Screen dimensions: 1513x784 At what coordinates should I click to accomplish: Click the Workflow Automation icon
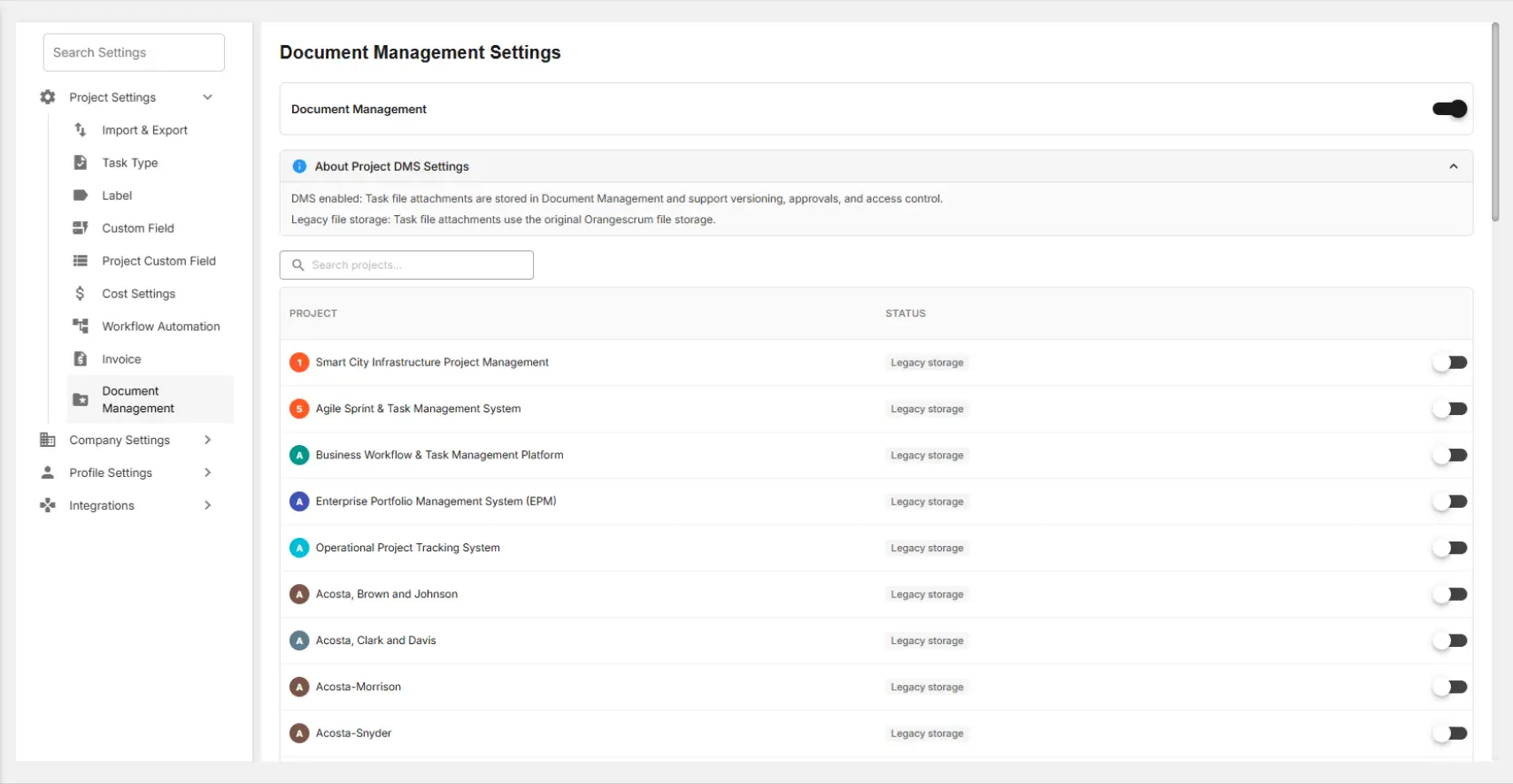pyautogui.click(x=81, y=327)
